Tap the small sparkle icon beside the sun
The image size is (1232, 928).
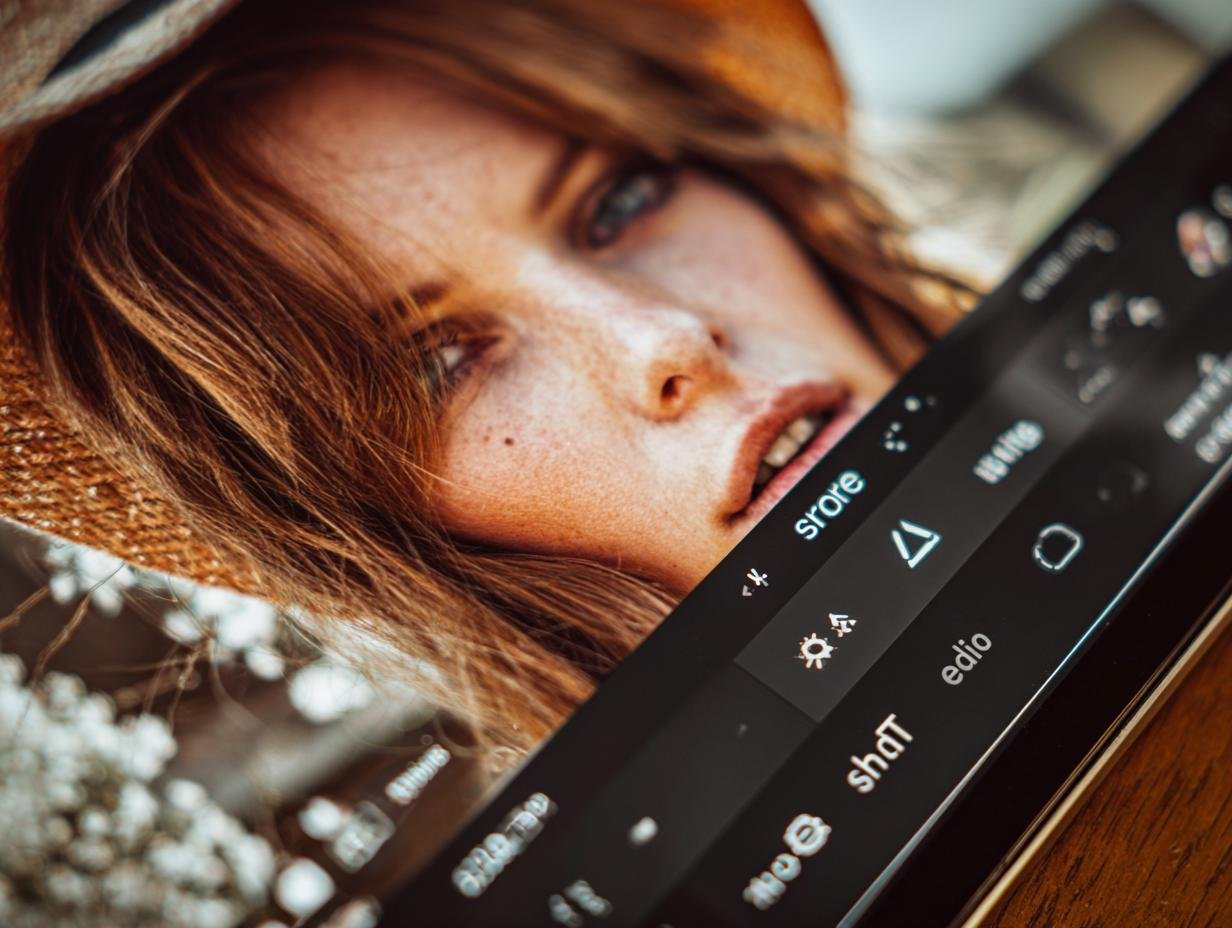(844, 625)
